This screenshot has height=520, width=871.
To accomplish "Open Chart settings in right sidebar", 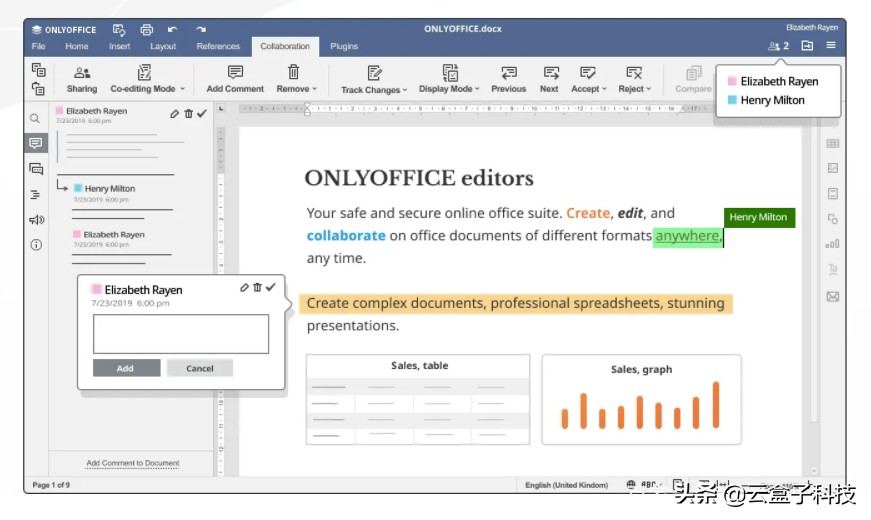I will pos(833,244).
